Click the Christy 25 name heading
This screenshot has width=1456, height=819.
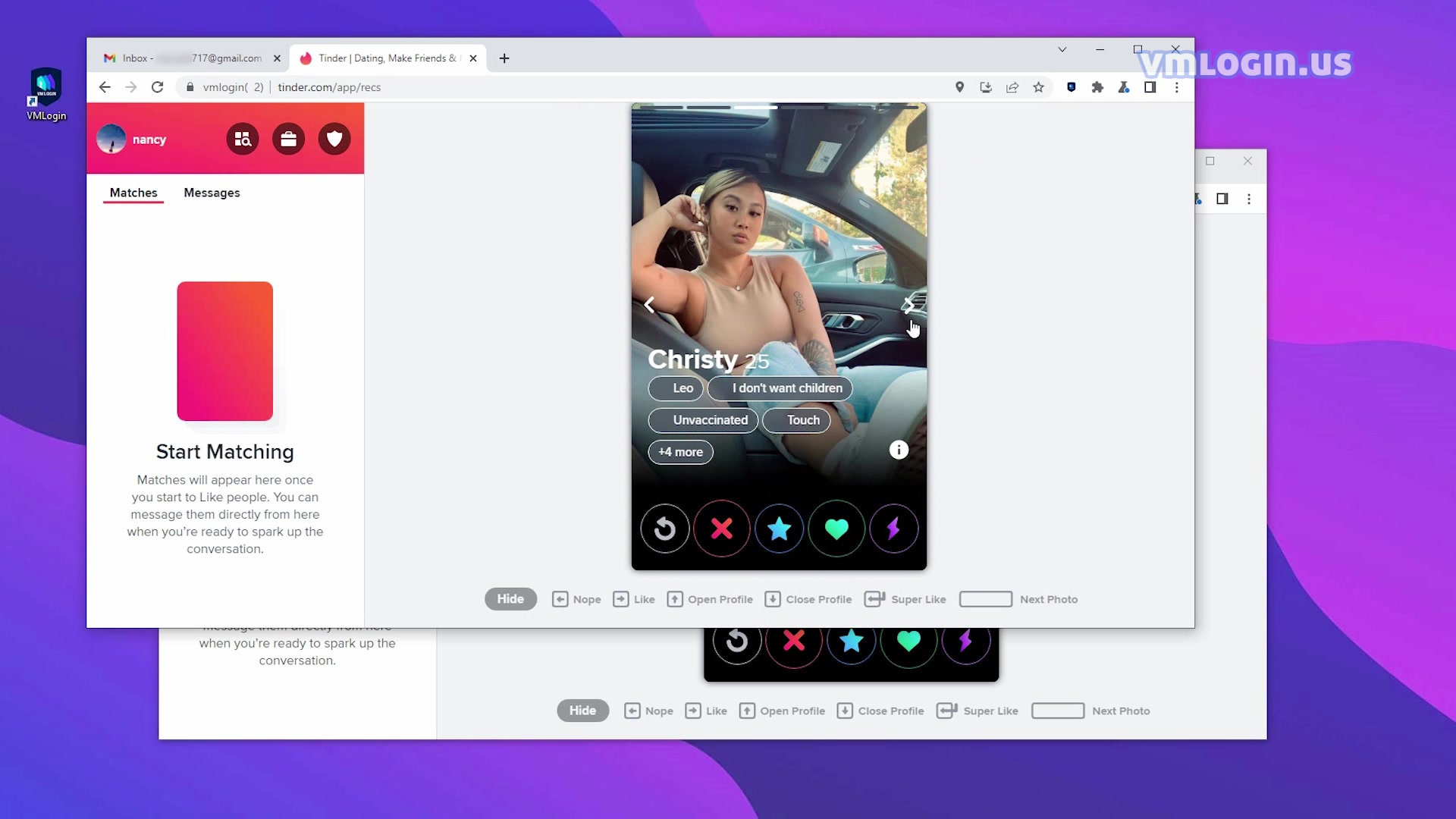708,359
